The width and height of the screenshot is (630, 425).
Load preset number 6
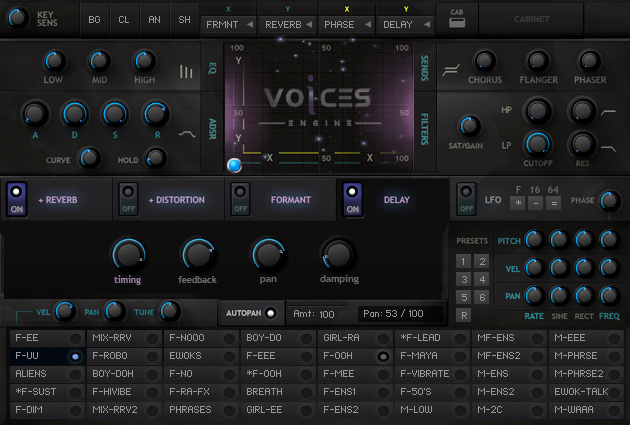point(482,297)
